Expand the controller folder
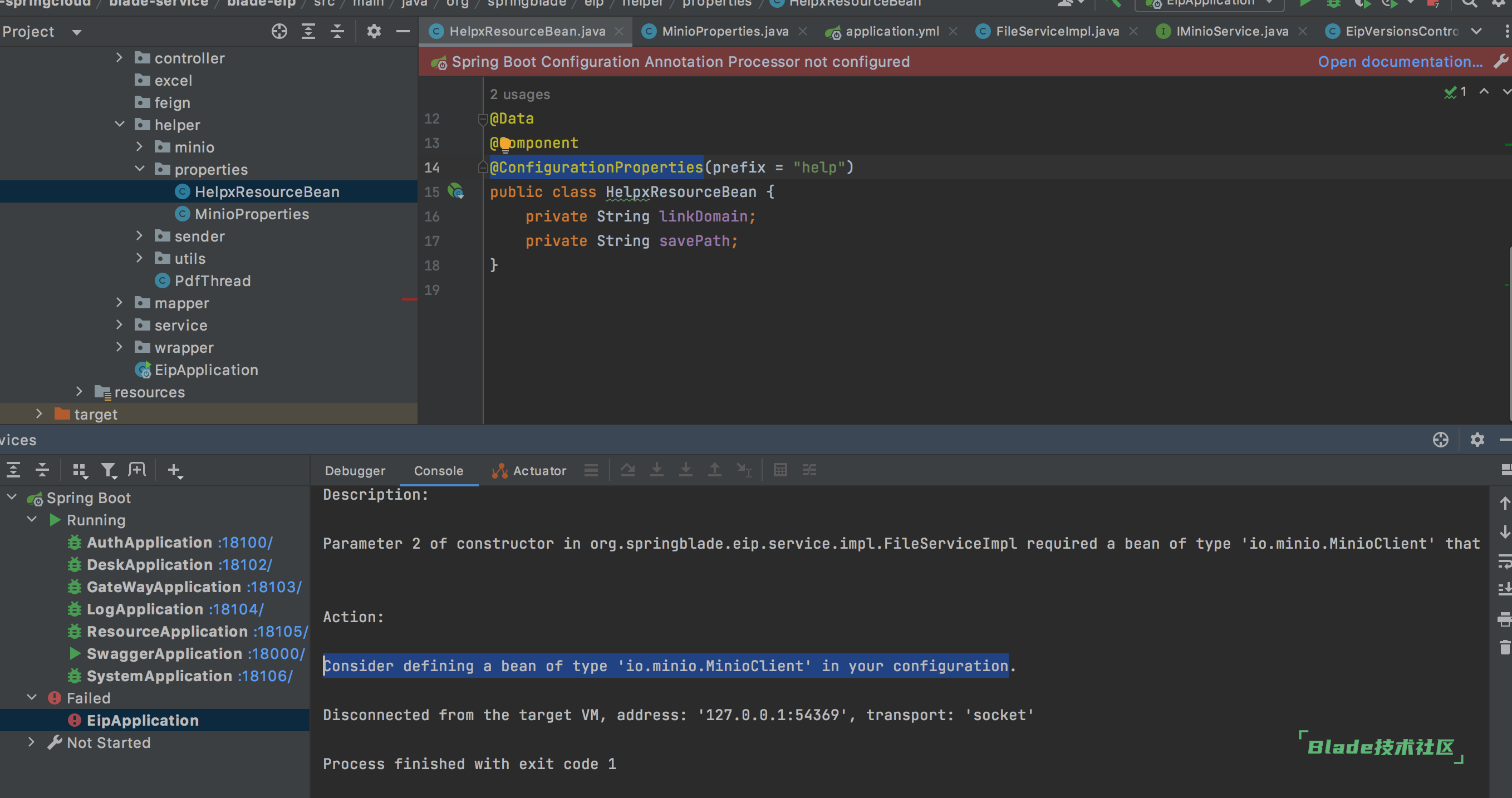This screenshot has width=1512, height=798. 119,57
